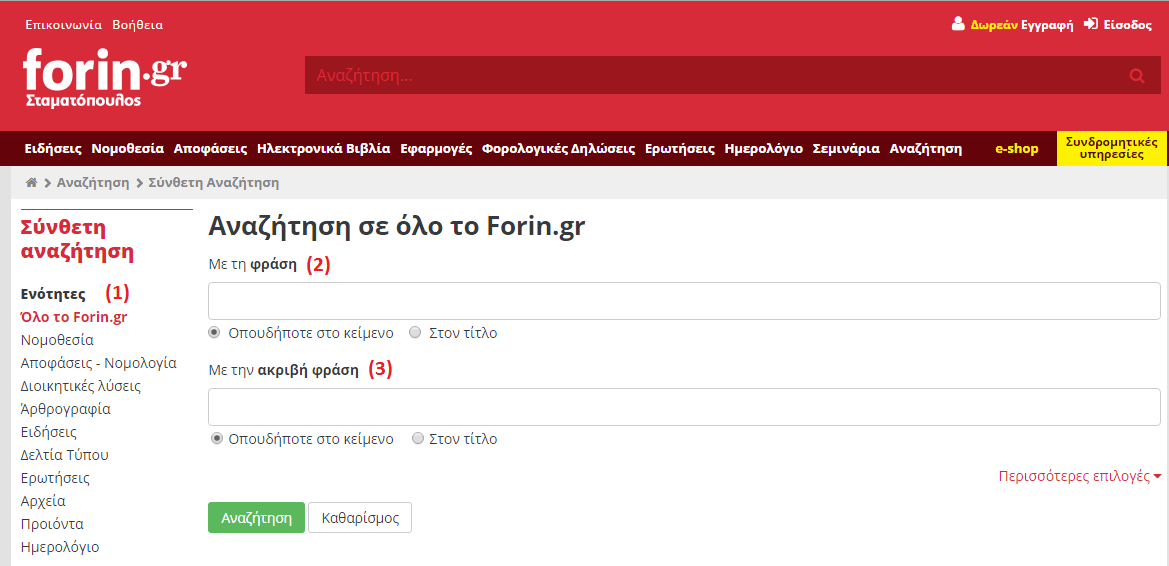Select Άρθρογραφία section
The height and width of the screenshot is (566, 1169).
tap(66, 409)
